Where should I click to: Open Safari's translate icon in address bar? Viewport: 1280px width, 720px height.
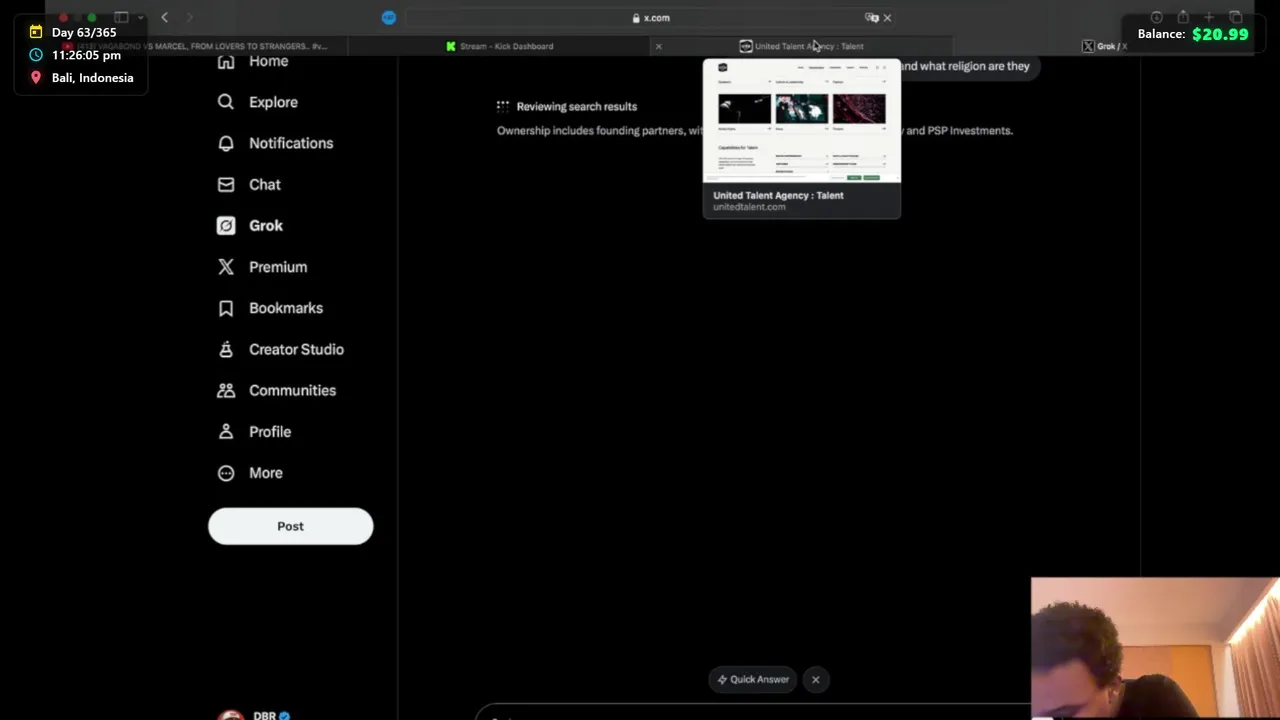coord(871,17)
